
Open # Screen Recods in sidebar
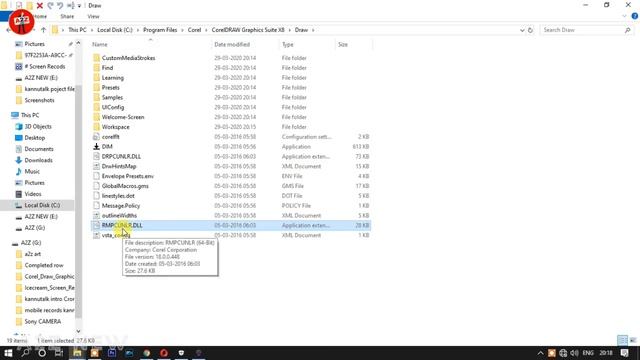44,66
